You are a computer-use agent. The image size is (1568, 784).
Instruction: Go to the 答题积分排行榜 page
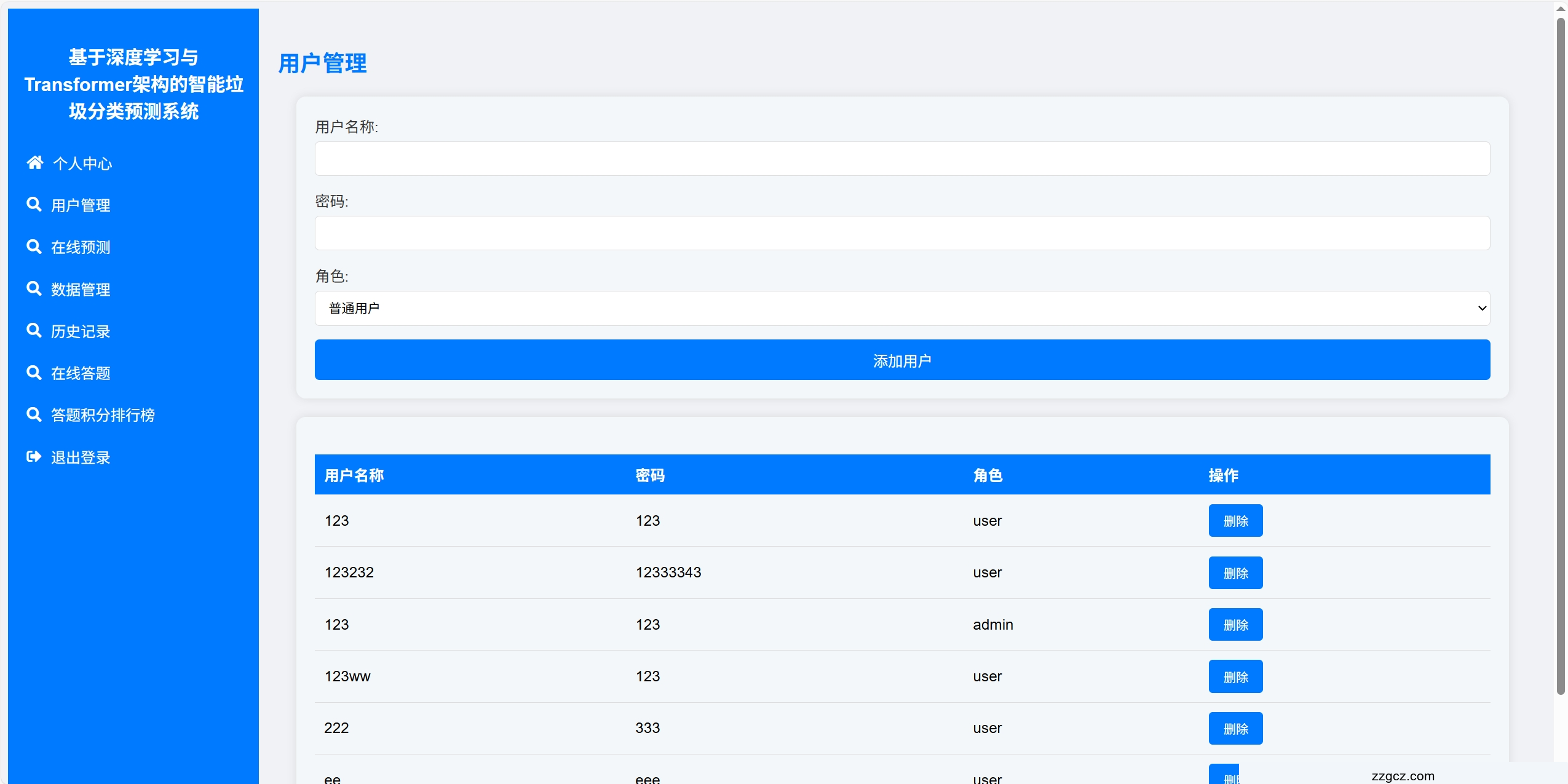tap(103, 416)
